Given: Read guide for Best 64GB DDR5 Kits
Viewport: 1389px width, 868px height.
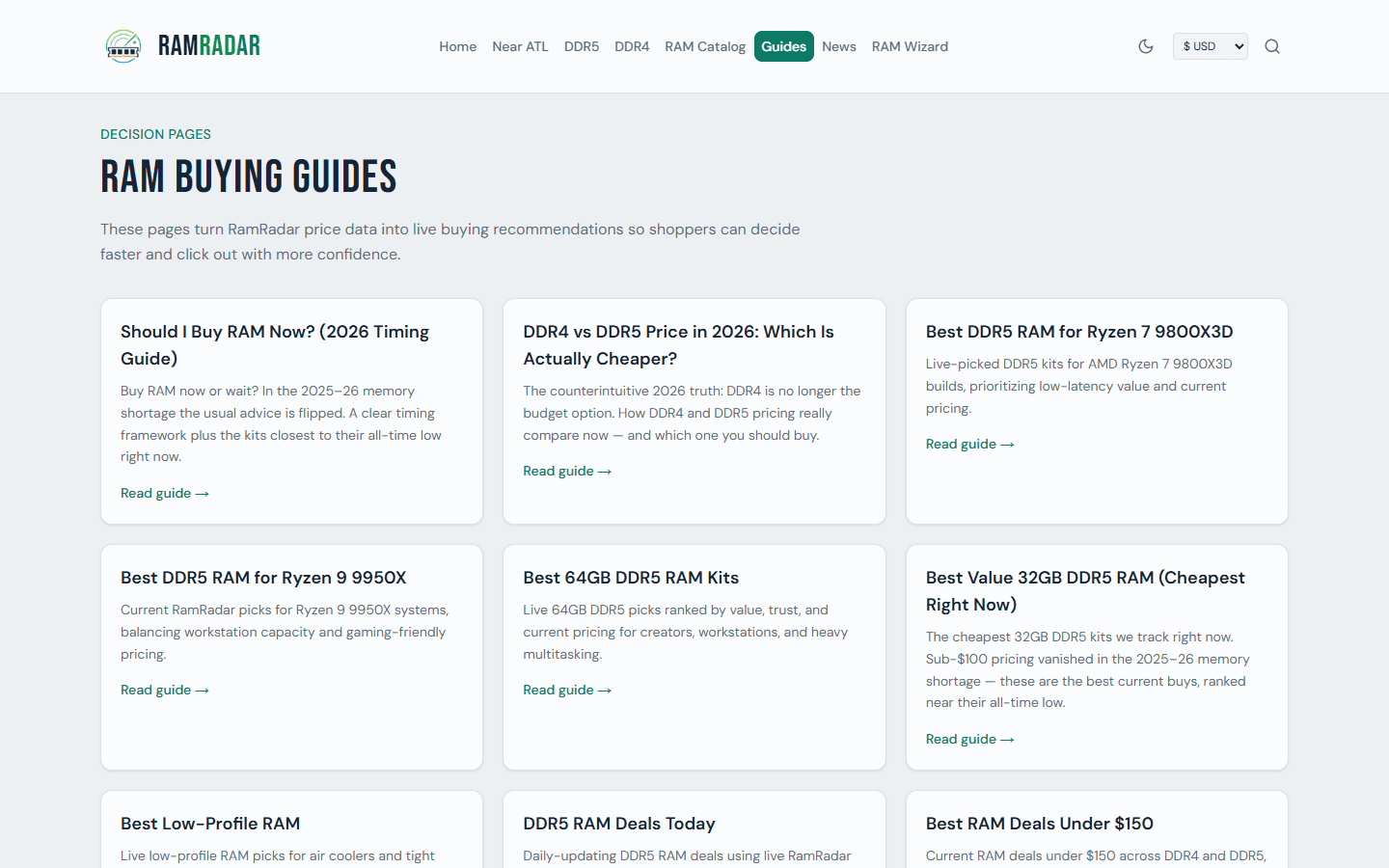Looking at the screenshot, I should click(567, 690).
